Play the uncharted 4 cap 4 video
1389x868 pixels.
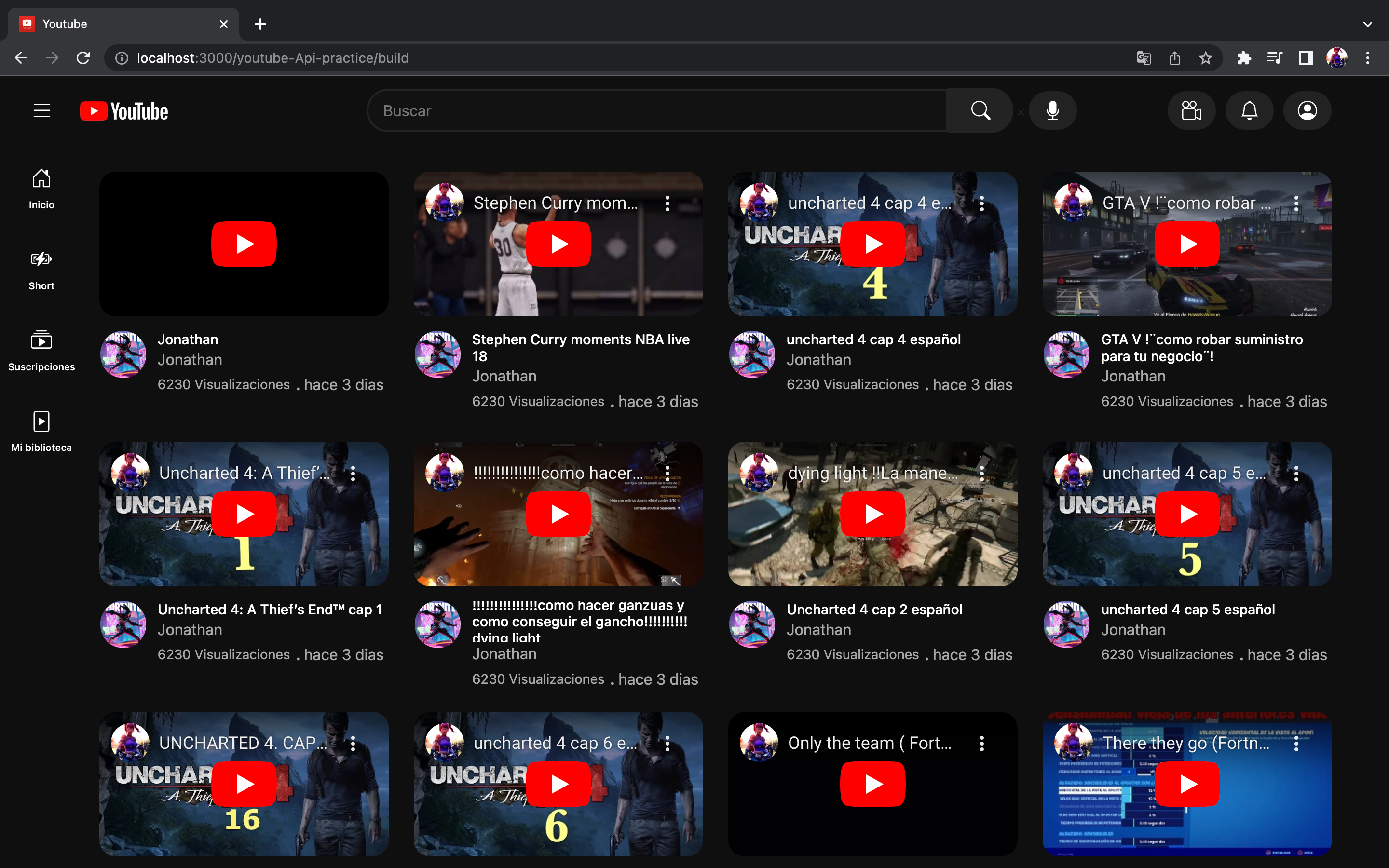(x=872, y=244)
